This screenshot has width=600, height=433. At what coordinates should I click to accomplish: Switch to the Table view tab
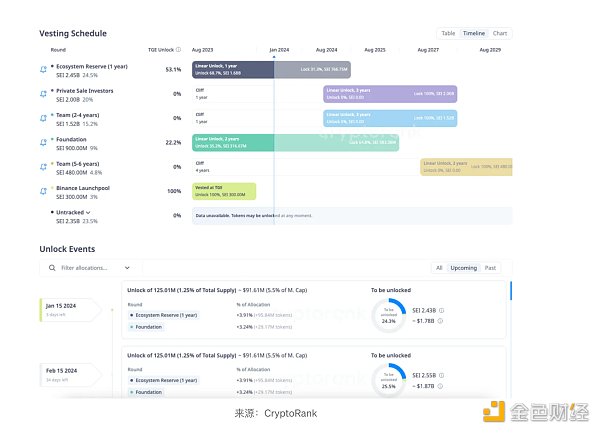448,33
